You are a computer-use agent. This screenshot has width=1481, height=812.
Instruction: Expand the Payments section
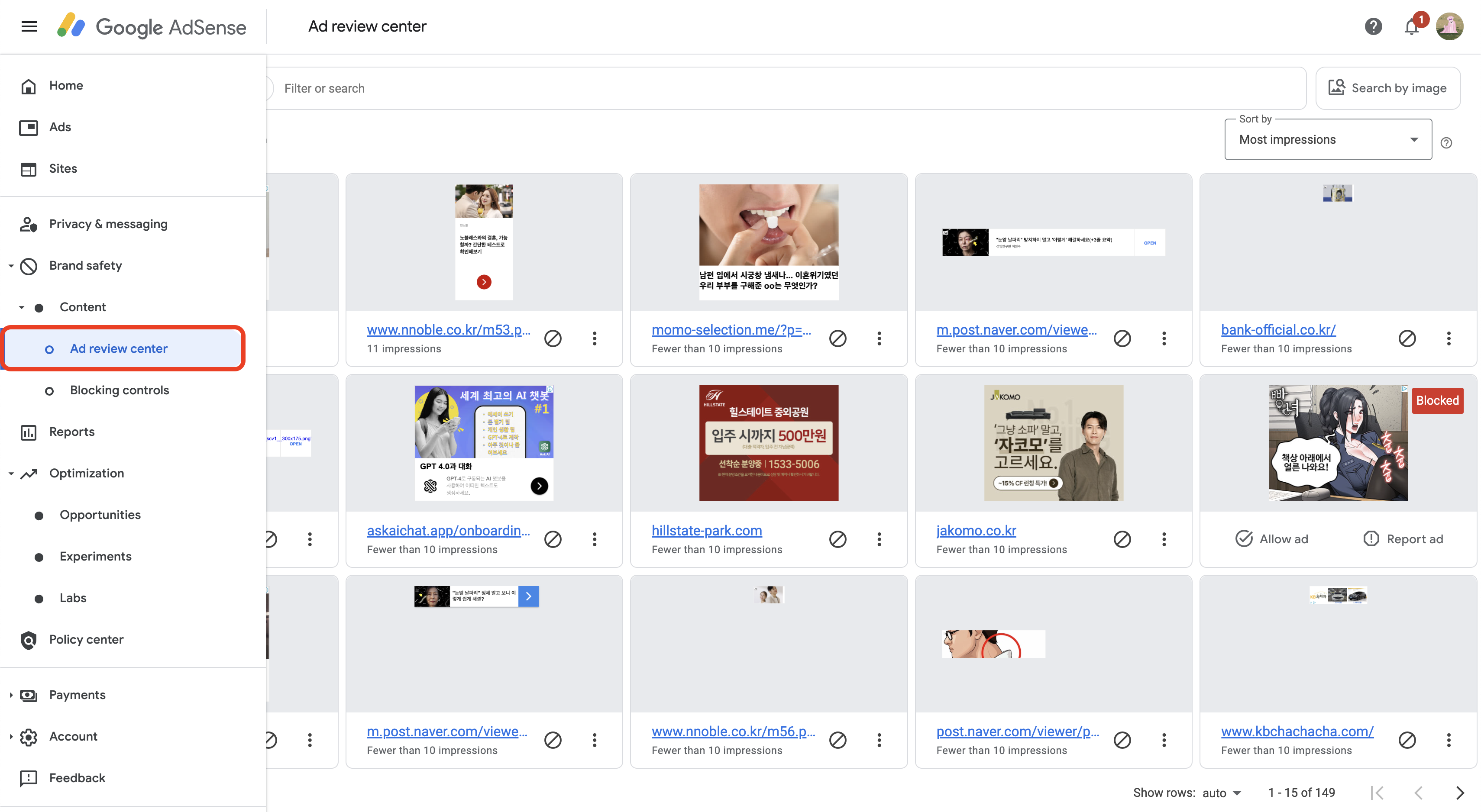pos(77,695)
